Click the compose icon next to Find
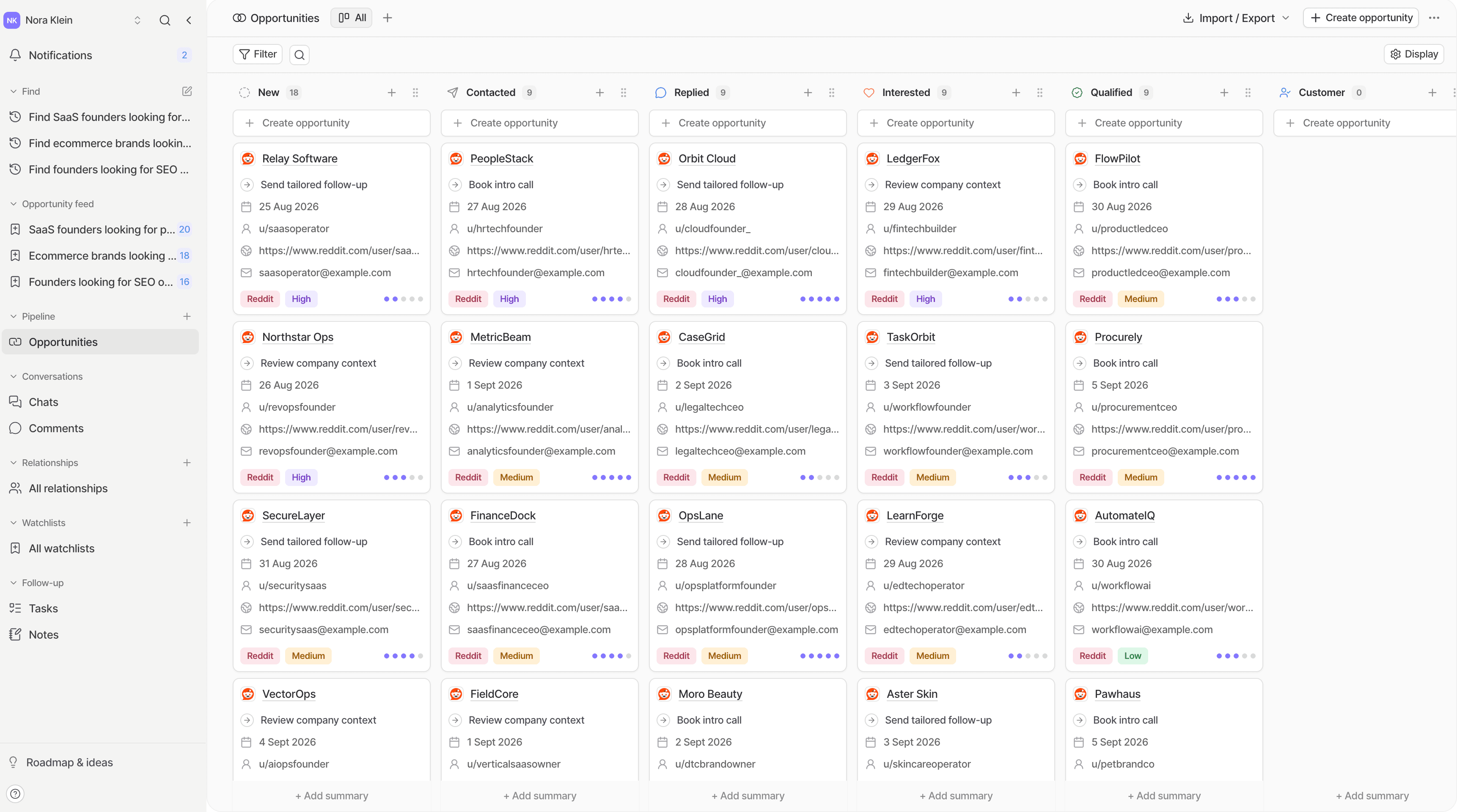This screenshot has height=812, width=1457. 187,91
